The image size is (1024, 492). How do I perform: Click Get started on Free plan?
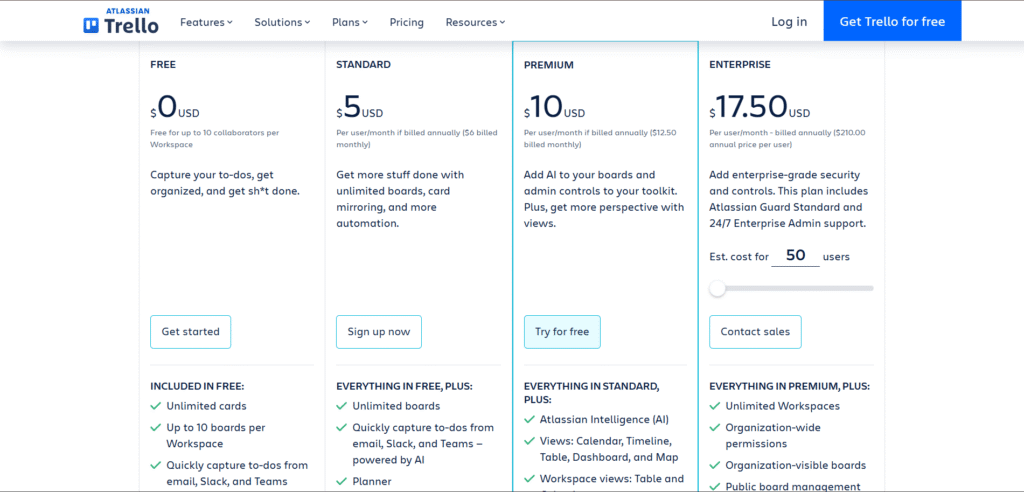pos(191,332)
